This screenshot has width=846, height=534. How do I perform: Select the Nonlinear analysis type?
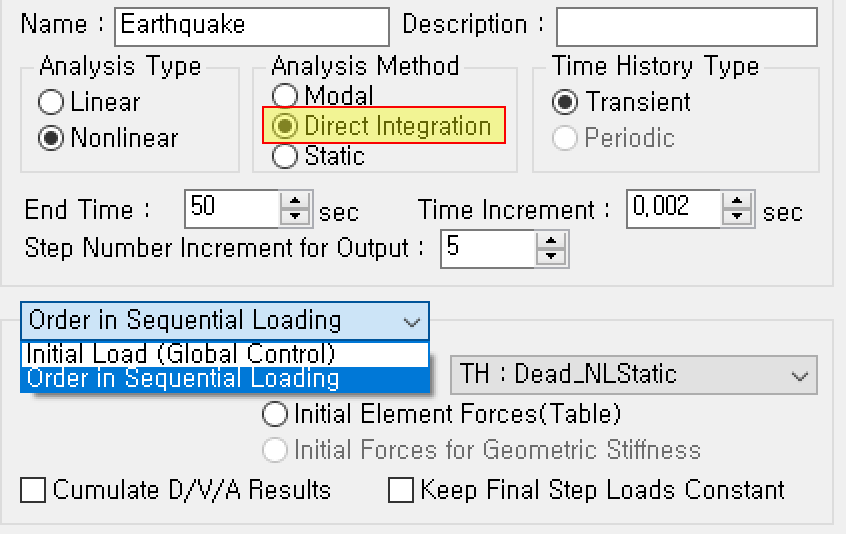52,138
